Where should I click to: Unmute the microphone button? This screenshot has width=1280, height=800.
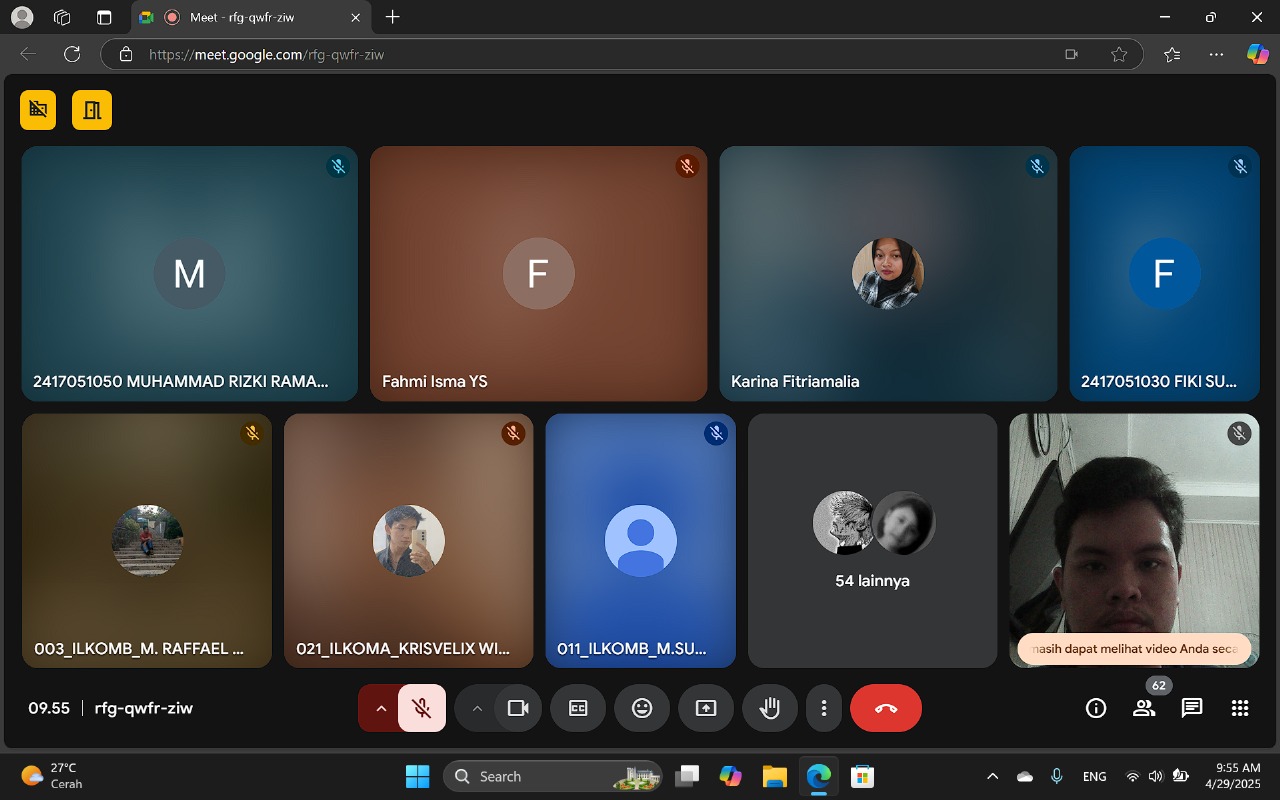pyautogui.click(x=422, y=708)
